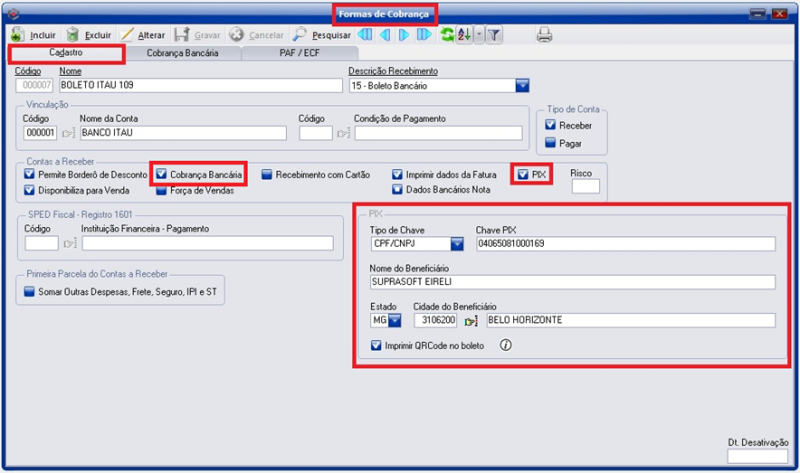Enable Recebimento com Cartão checkbox
This screenshot has height=473, width=800.
(267, 174)
